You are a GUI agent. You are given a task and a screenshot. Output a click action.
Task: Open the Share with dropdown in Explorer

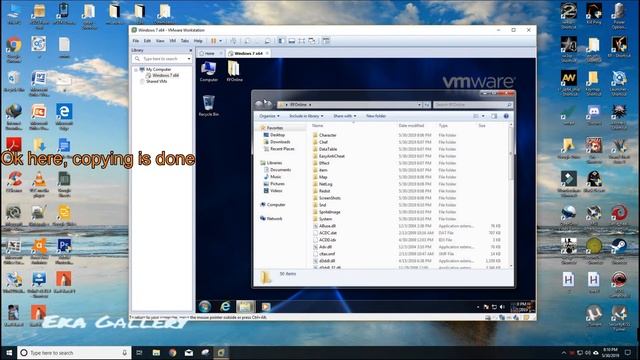pos(344,116)
